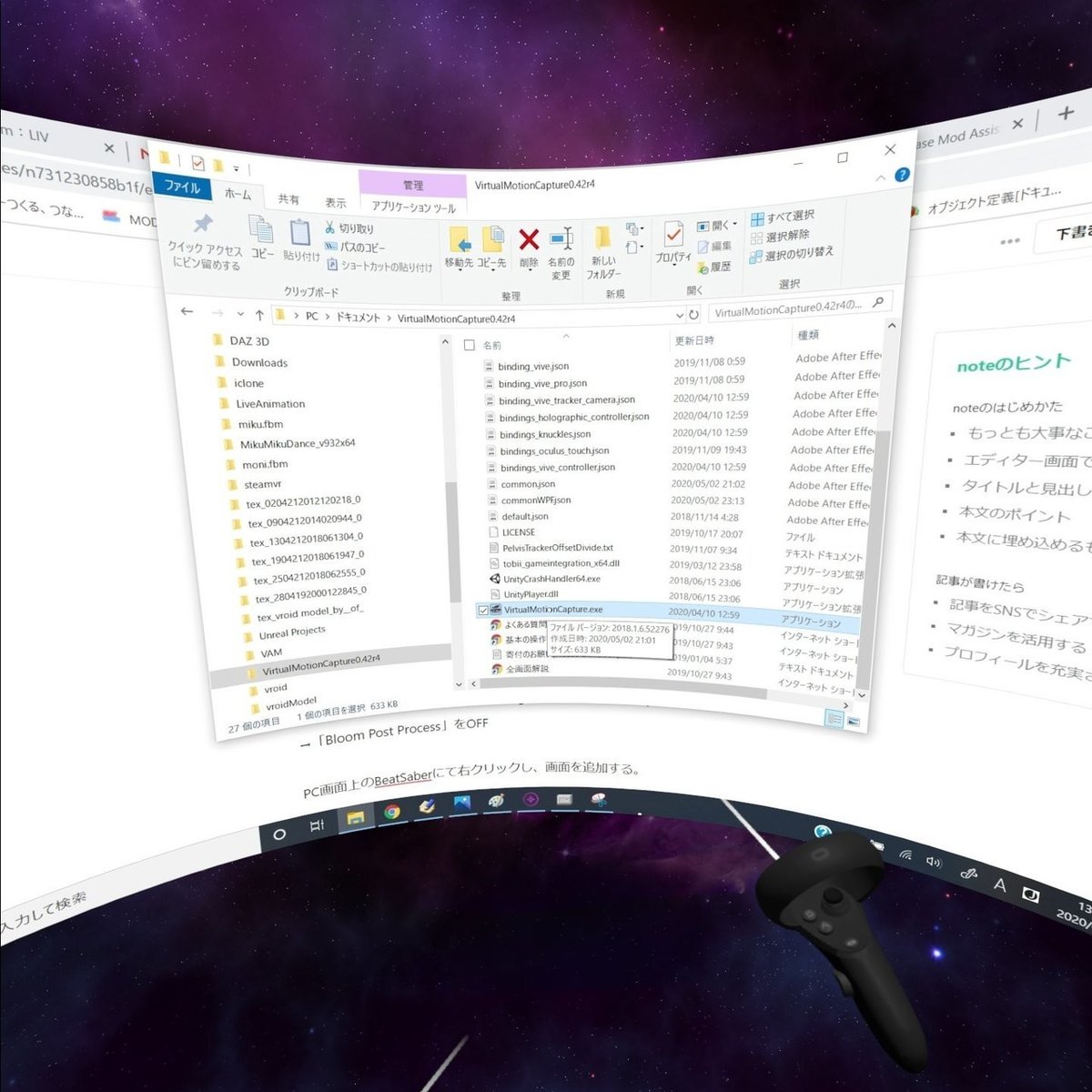Click the Cortana circle on taskbar
Viewport: 1092px width, 1092px height.
point(279,834)
